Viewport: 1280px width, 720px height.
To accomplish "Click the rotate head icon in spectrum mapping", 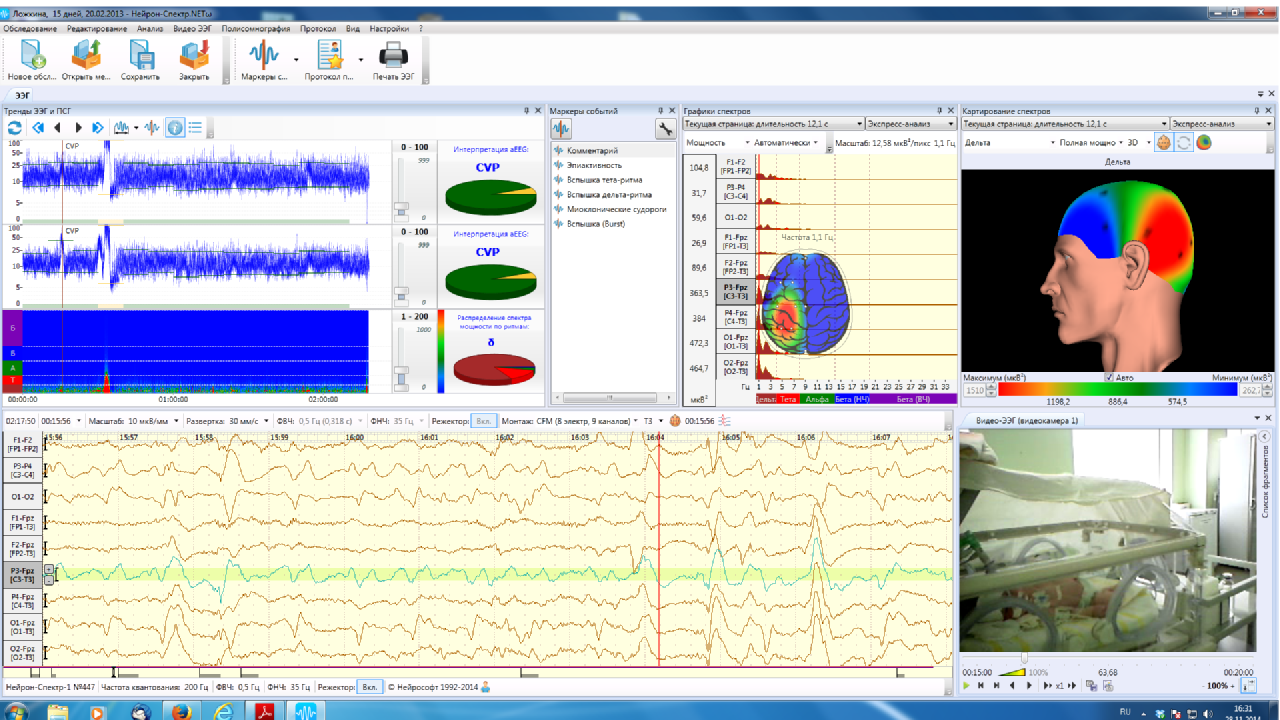I will 1183,142.
